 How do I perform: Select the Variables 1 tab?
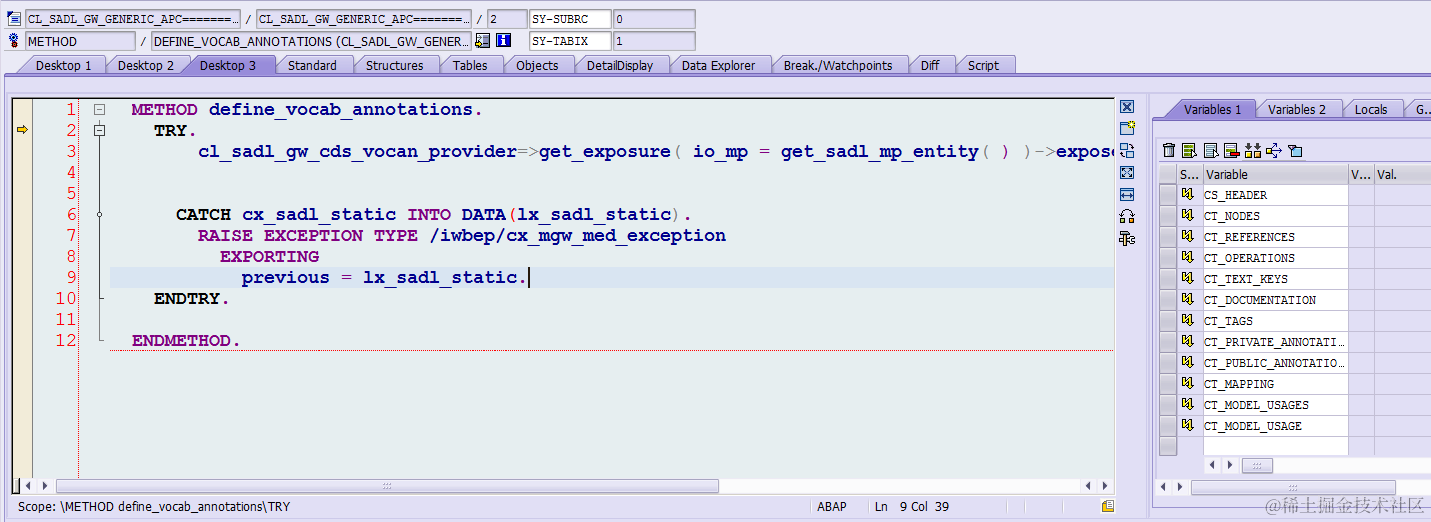(1212, 109)
